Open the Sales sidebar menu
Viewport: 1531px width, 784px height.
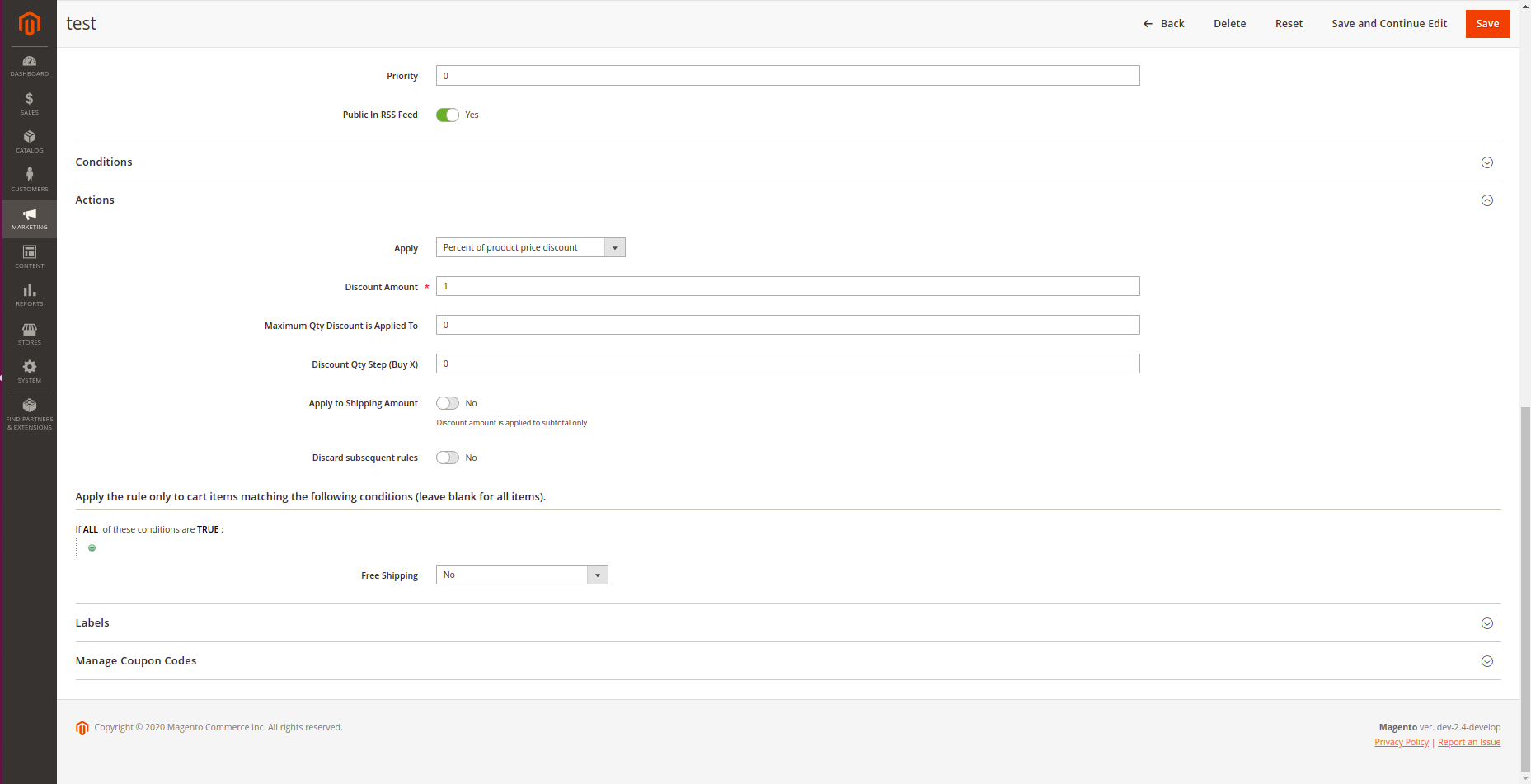tap(30, 104)
